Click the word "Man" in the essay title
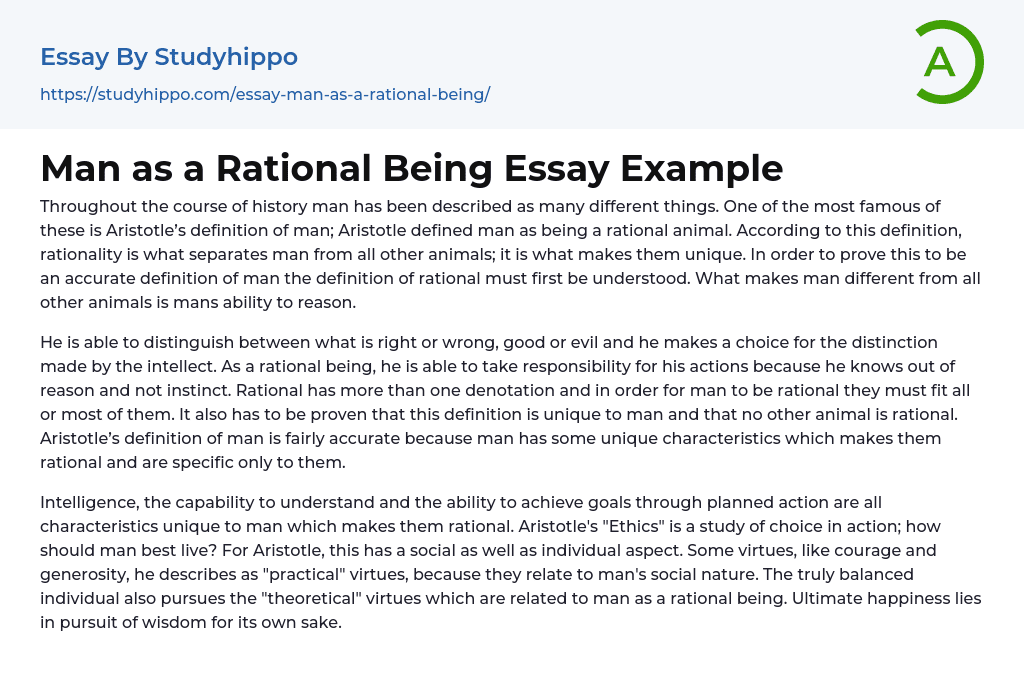 click(76, 168)
